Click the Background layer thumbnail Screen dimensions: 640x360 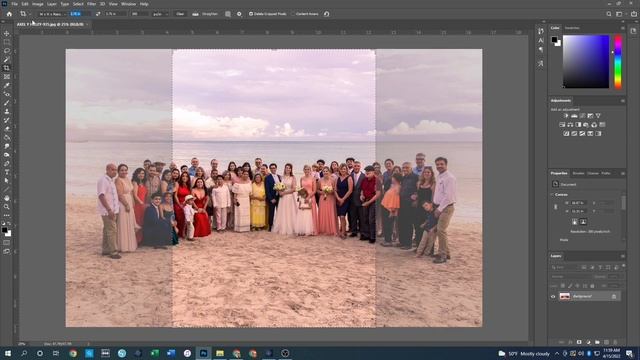point(564,296)
